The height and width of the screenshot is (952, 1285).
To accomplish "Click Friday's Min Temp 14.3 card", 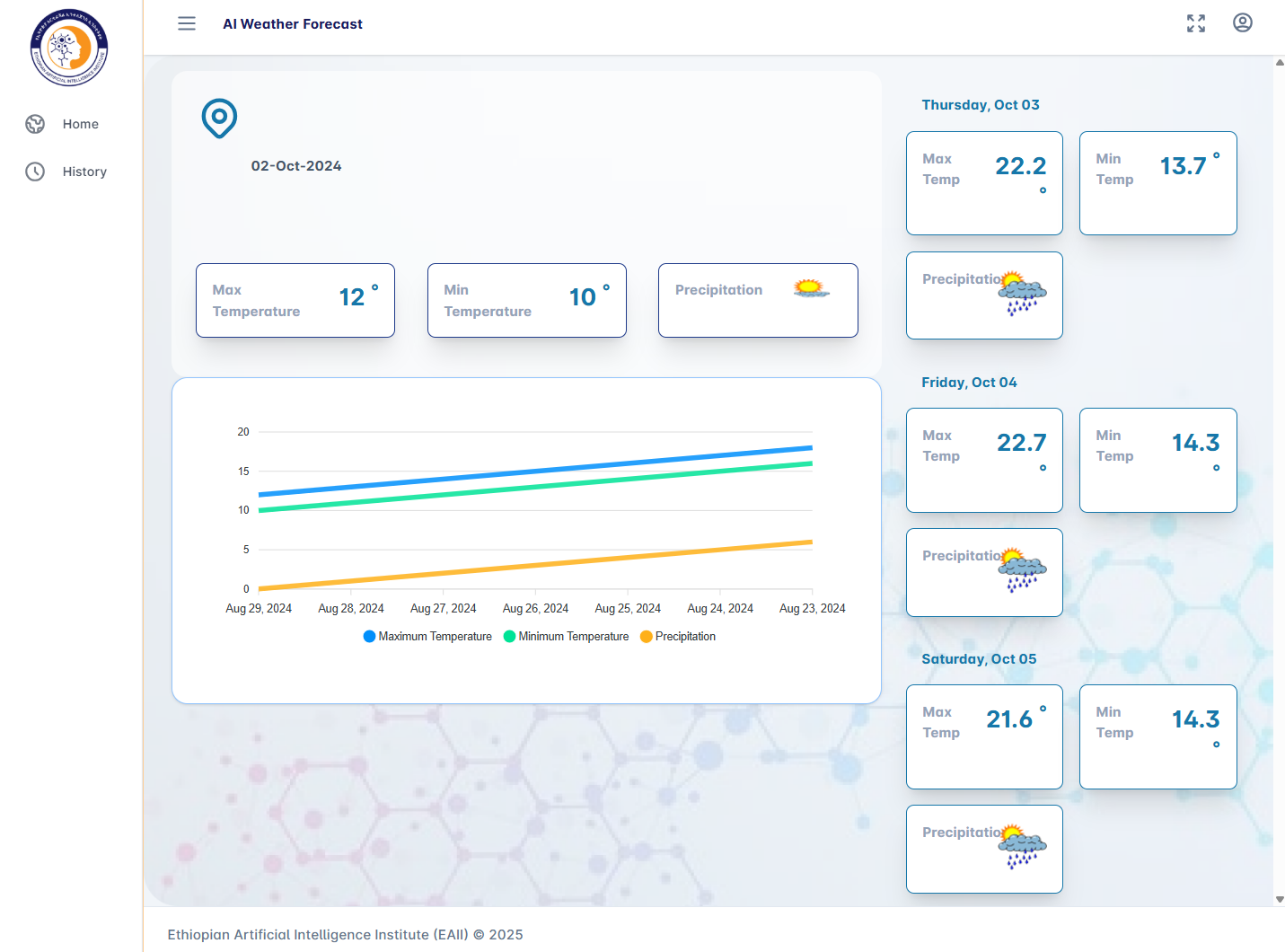I will click(1157, 460).
